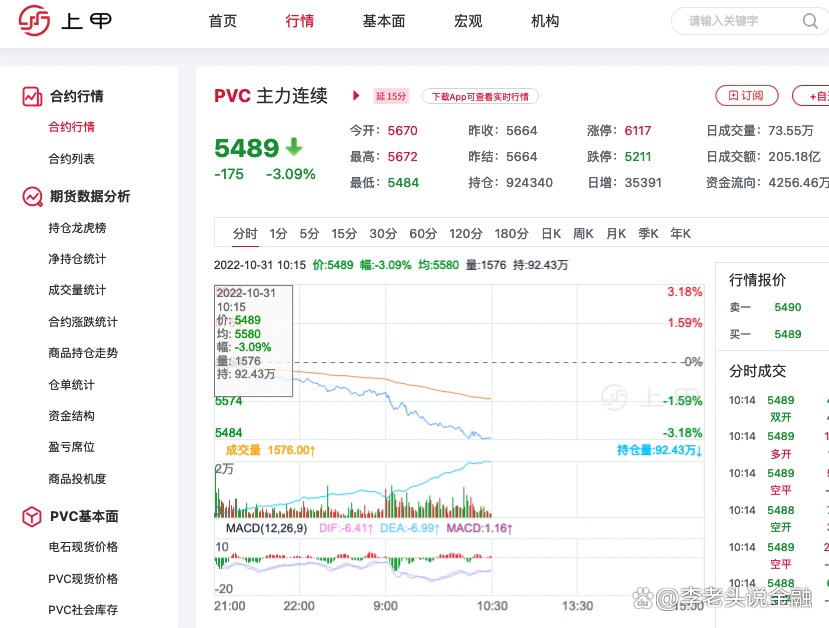Click the 合约行情 chart section icon
Screen dimensions: 829x628
[32, 96]
